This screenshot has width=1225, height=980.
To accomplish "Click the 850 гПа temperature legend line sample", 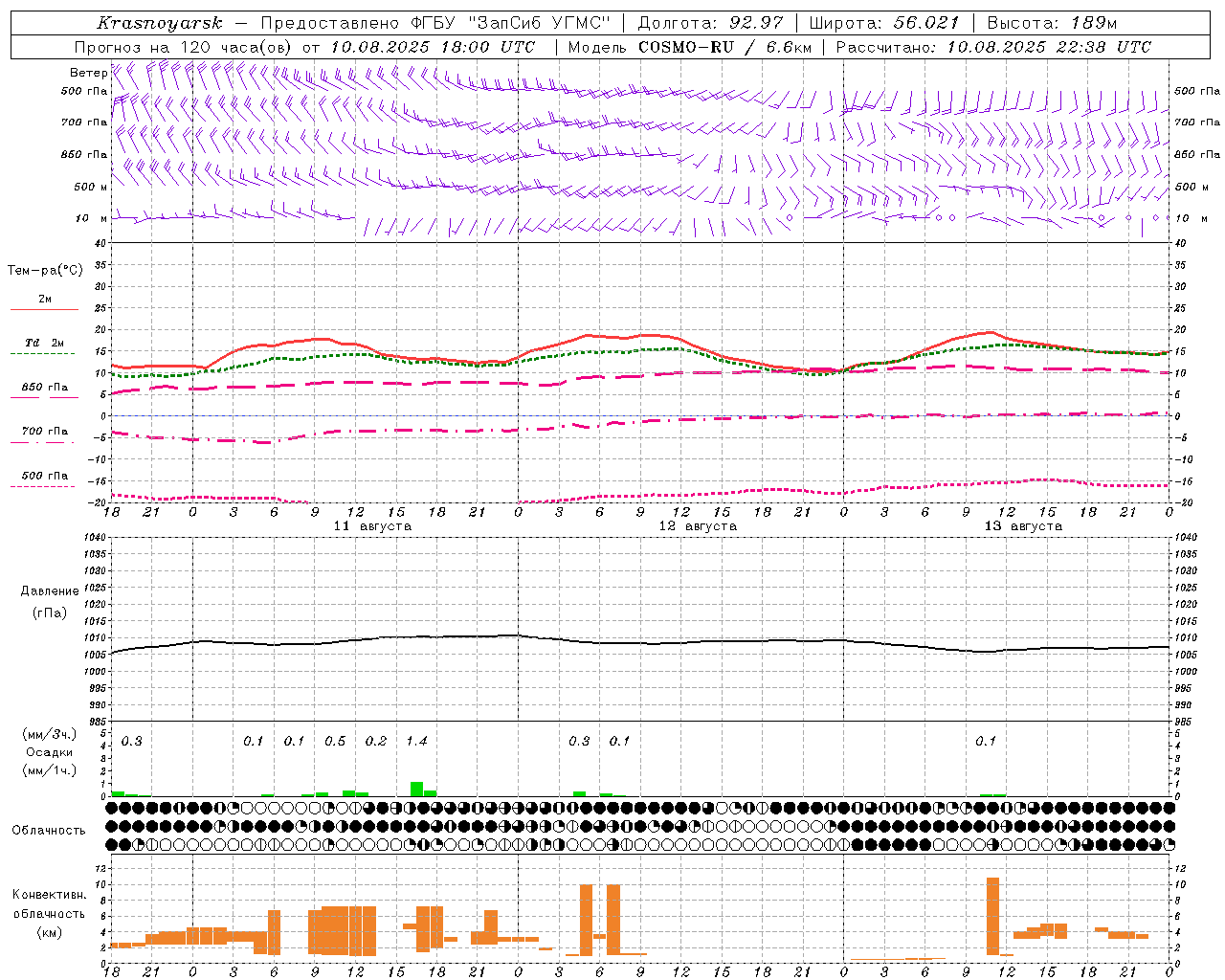I will pyautogui.click(x=44, y=397).
